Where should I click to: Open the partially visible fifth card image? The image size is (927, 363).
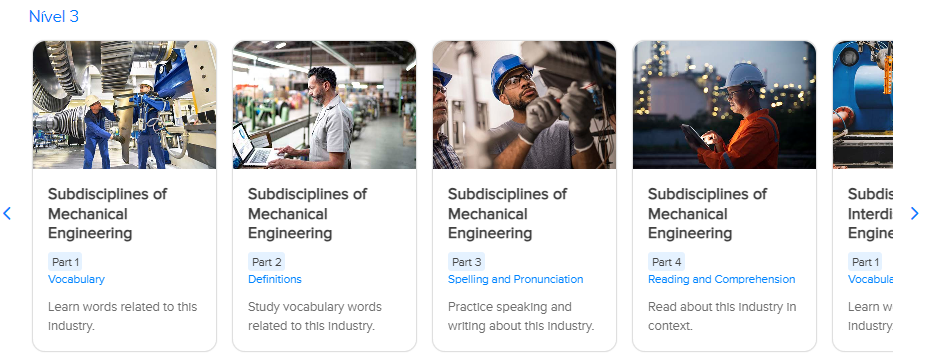click(863, 105)
